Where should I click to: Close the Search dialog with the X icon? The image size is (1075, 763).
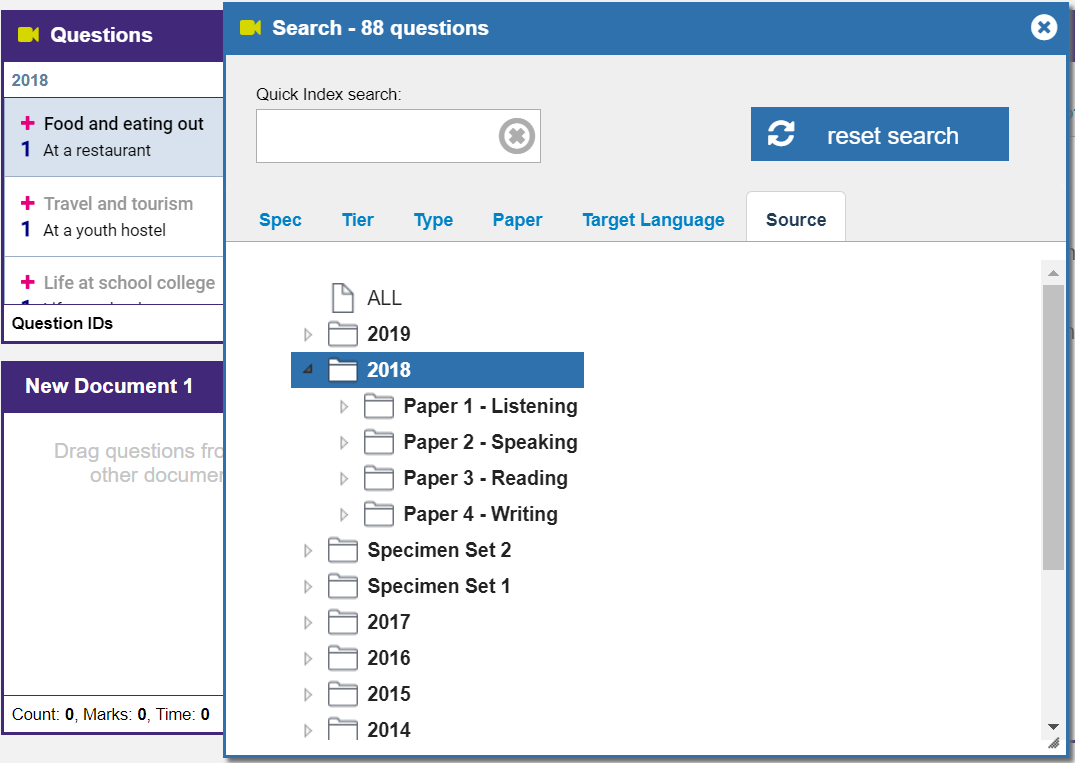click(x=1044, y=27)
